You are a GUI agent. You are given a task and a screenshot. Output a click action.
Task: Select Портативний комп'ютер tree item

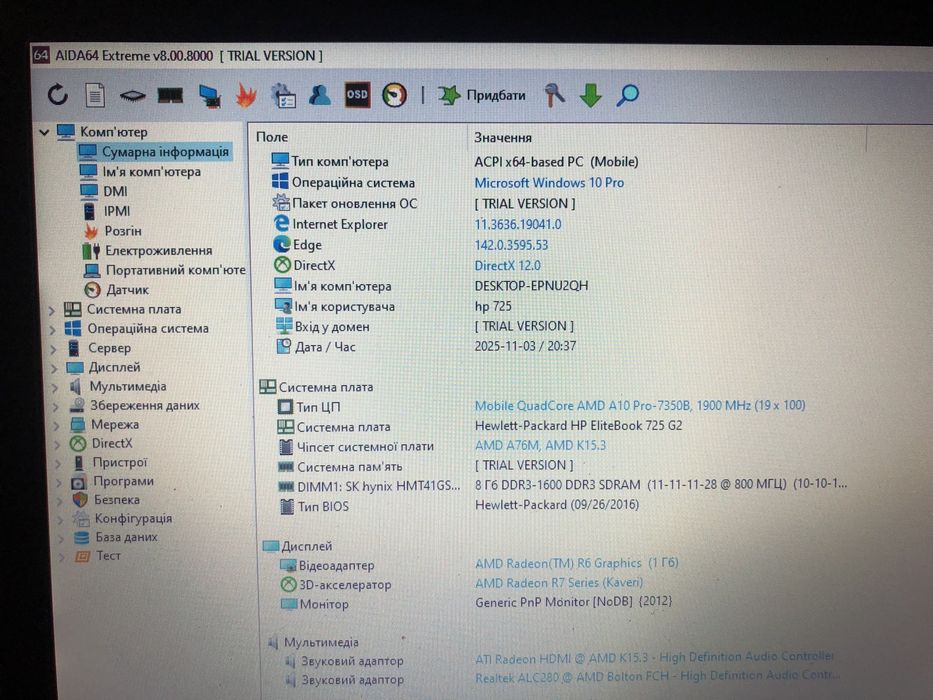click(175, 270)
